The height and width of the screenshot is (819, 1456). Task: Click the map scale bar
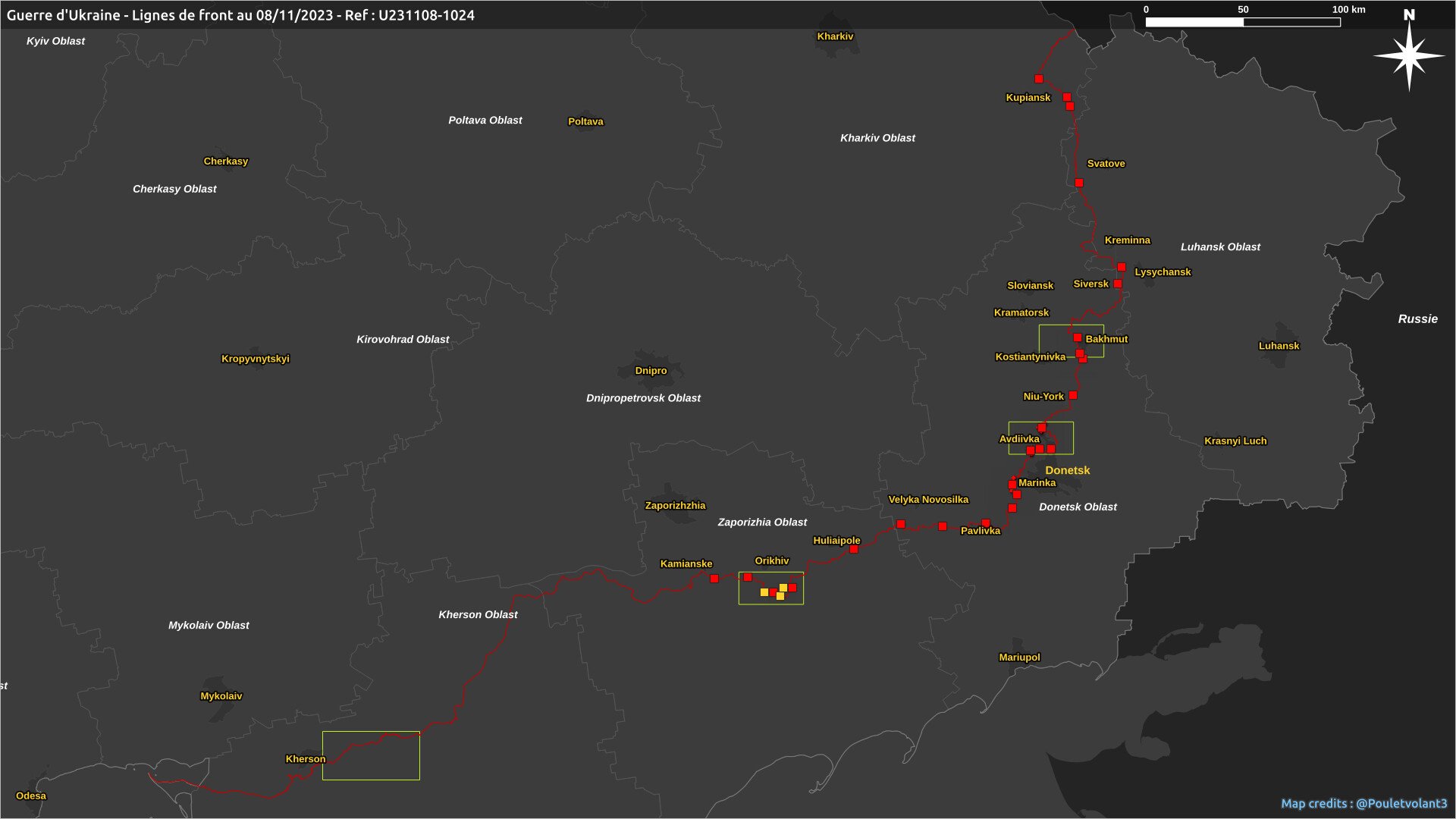coord(1243,22)
